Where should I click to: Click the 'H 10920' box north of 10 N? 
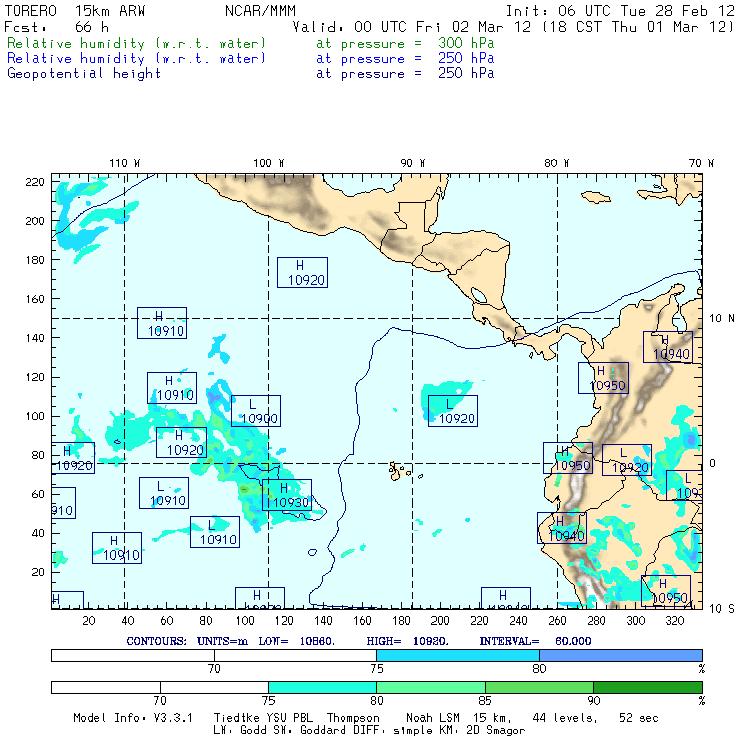pyautogui.click(x=302, y=272)
